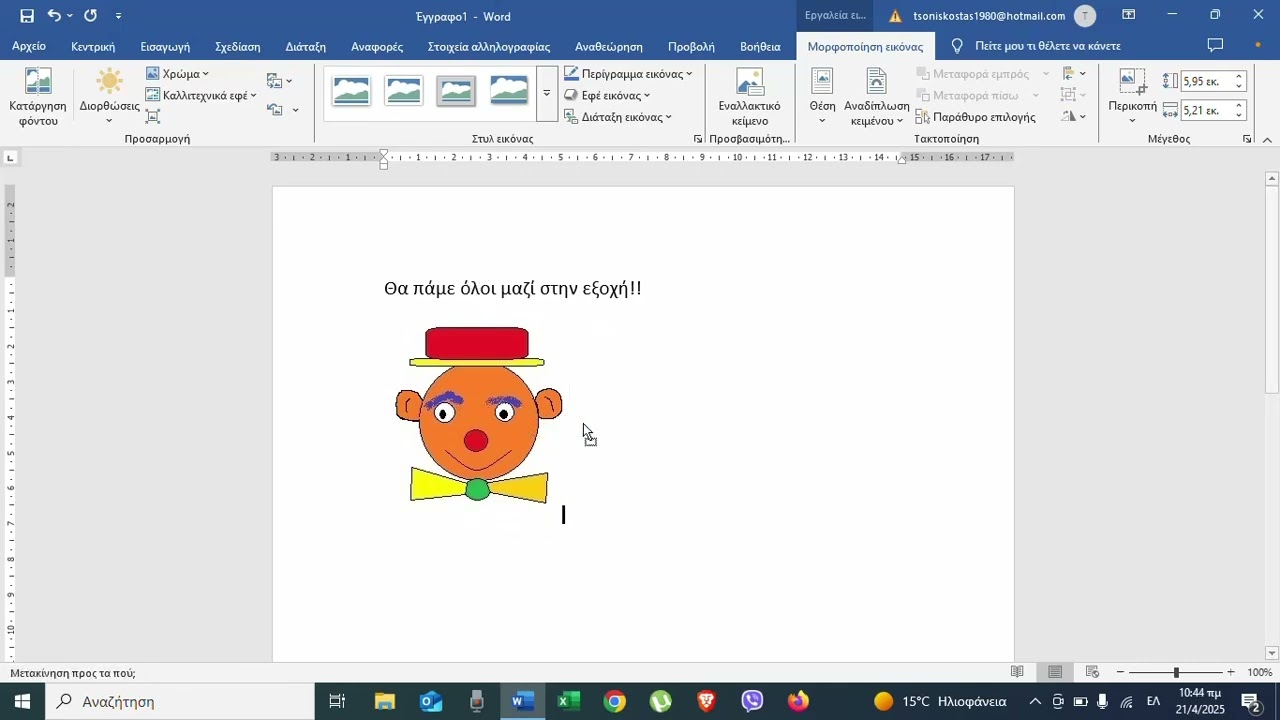Switch to the Αναθεώρηση review tab
This screenshot has height=720, width=1280.
pos(609,46)
